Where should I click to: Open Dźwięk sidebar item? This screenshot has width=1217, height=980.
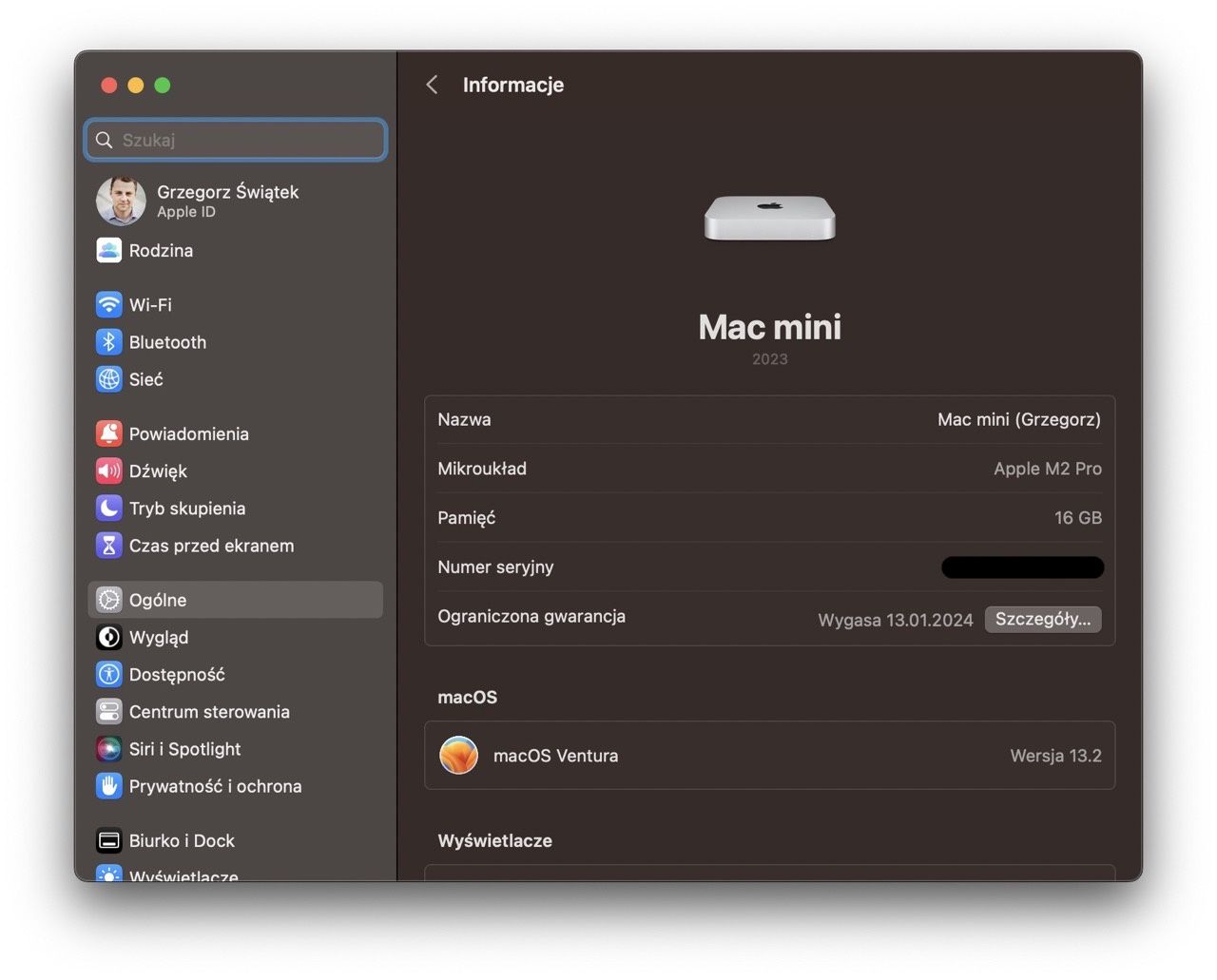click(x=158, y=471)
